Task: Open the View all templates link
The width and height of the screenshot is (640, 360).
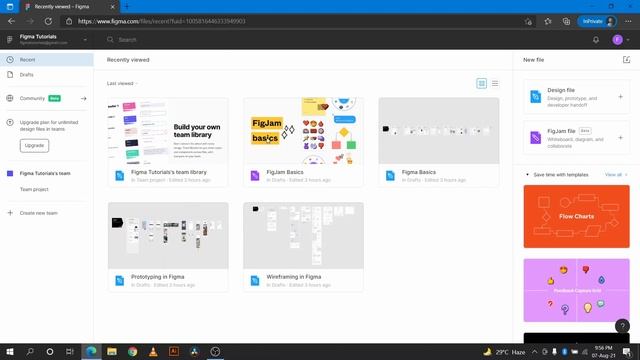Action: click(x=616, y=175)
